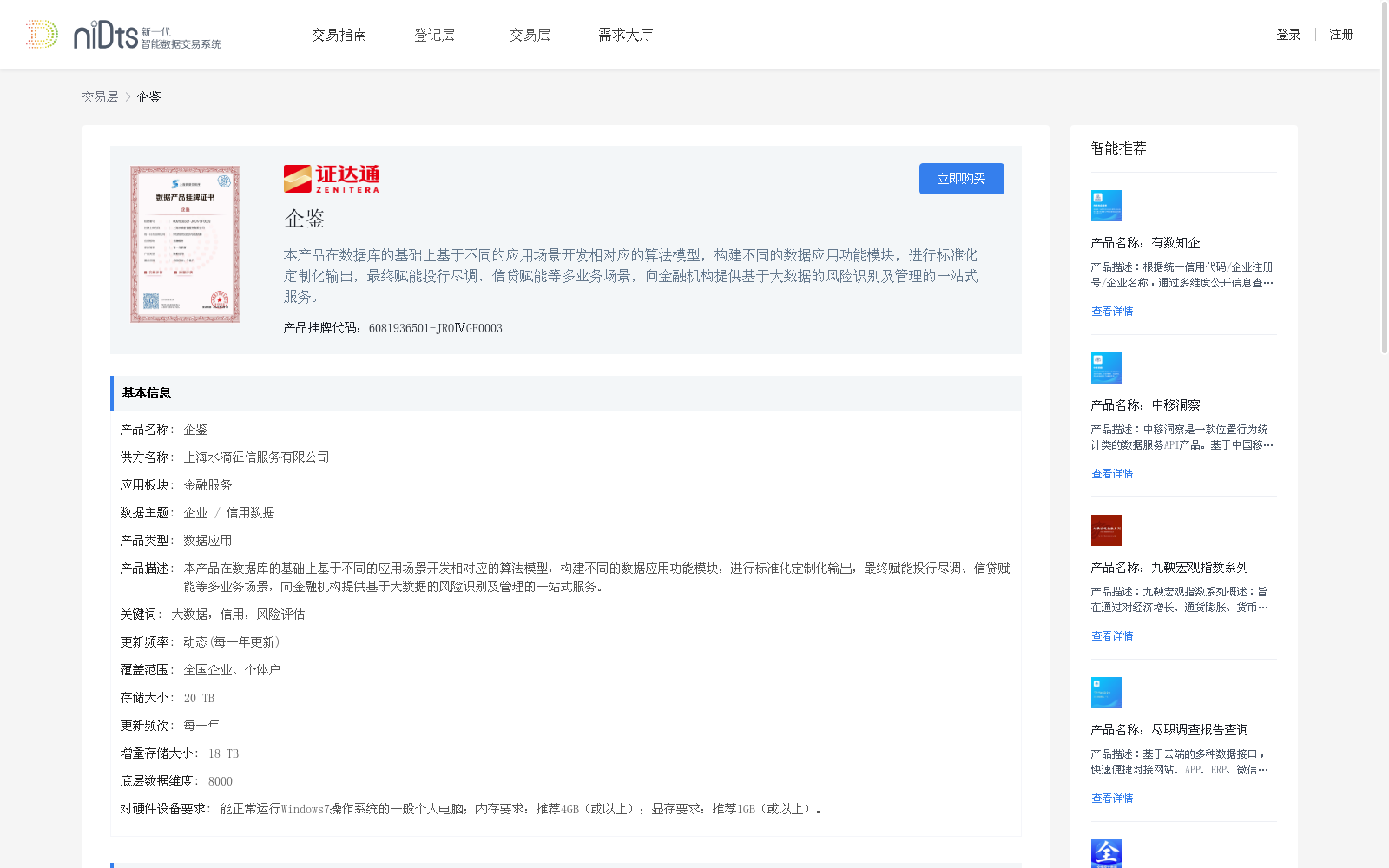This screenshot has height=868, width=1389.
Task: Click the 动态(每一年更新) update frequency value
Action: [232, 642]
